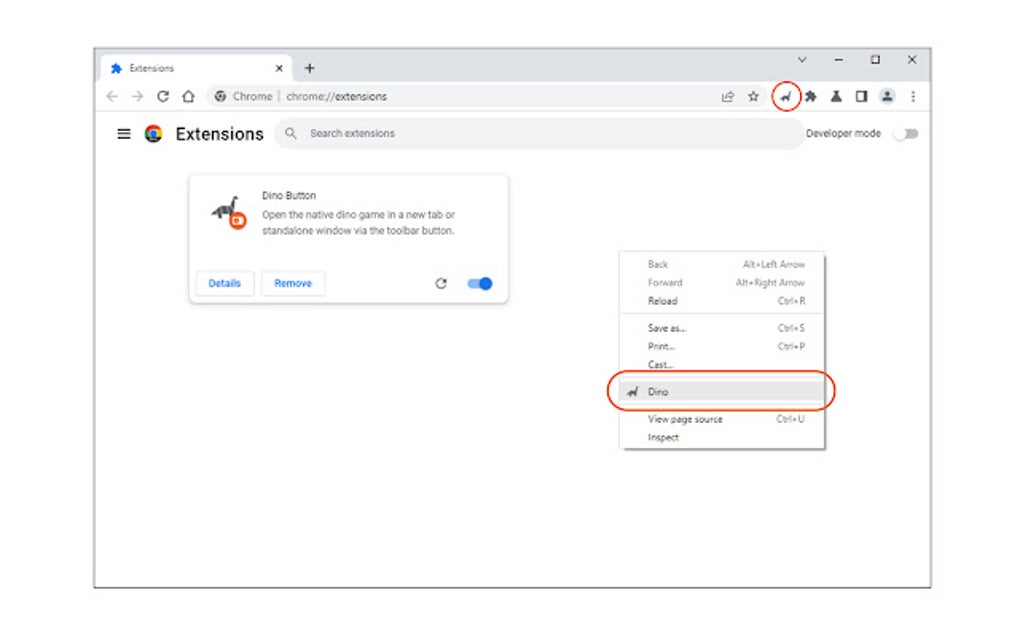Open the side panel icon
The height and width of the screenshot is (638, 1020).
861,96
